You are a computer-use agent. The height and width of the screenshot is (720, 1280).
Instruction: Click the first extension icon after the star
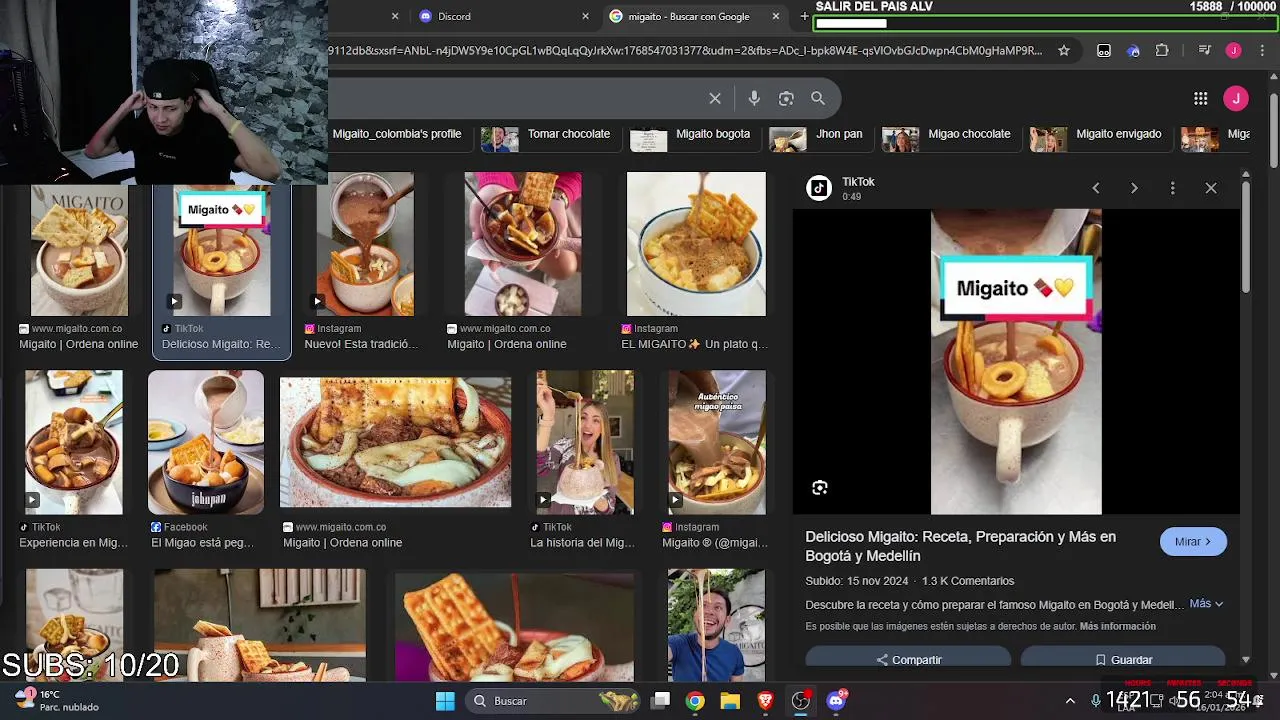pyautogui.click(x=1104, y=50)
